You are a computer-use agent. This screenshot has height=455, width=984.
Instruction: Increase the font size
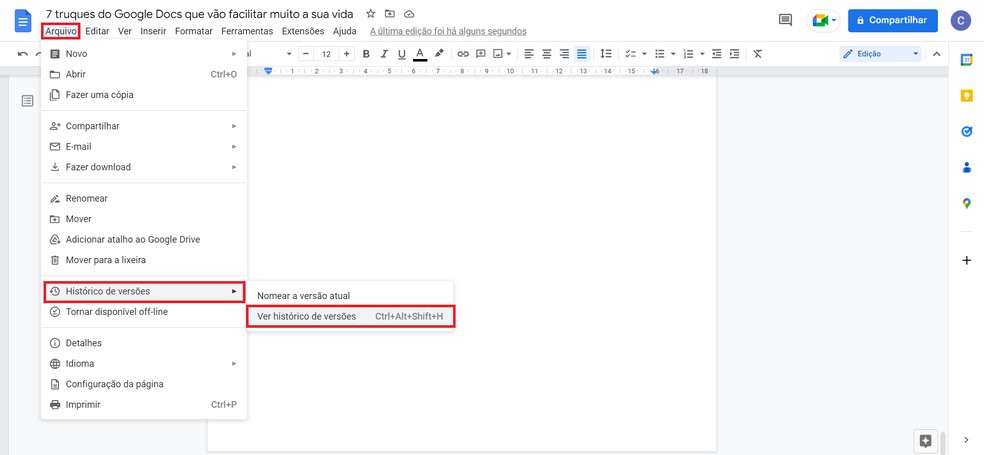coord(346,54)
